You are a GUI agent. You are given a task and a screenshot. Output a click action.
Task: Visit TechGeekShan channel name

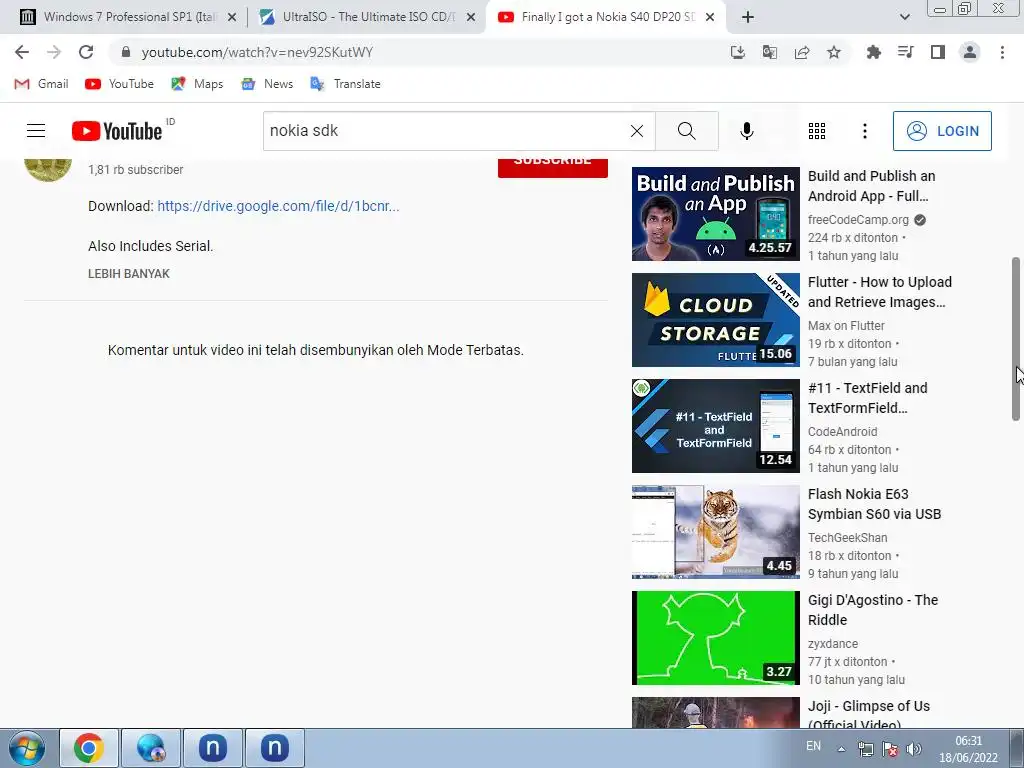(848, 537)
